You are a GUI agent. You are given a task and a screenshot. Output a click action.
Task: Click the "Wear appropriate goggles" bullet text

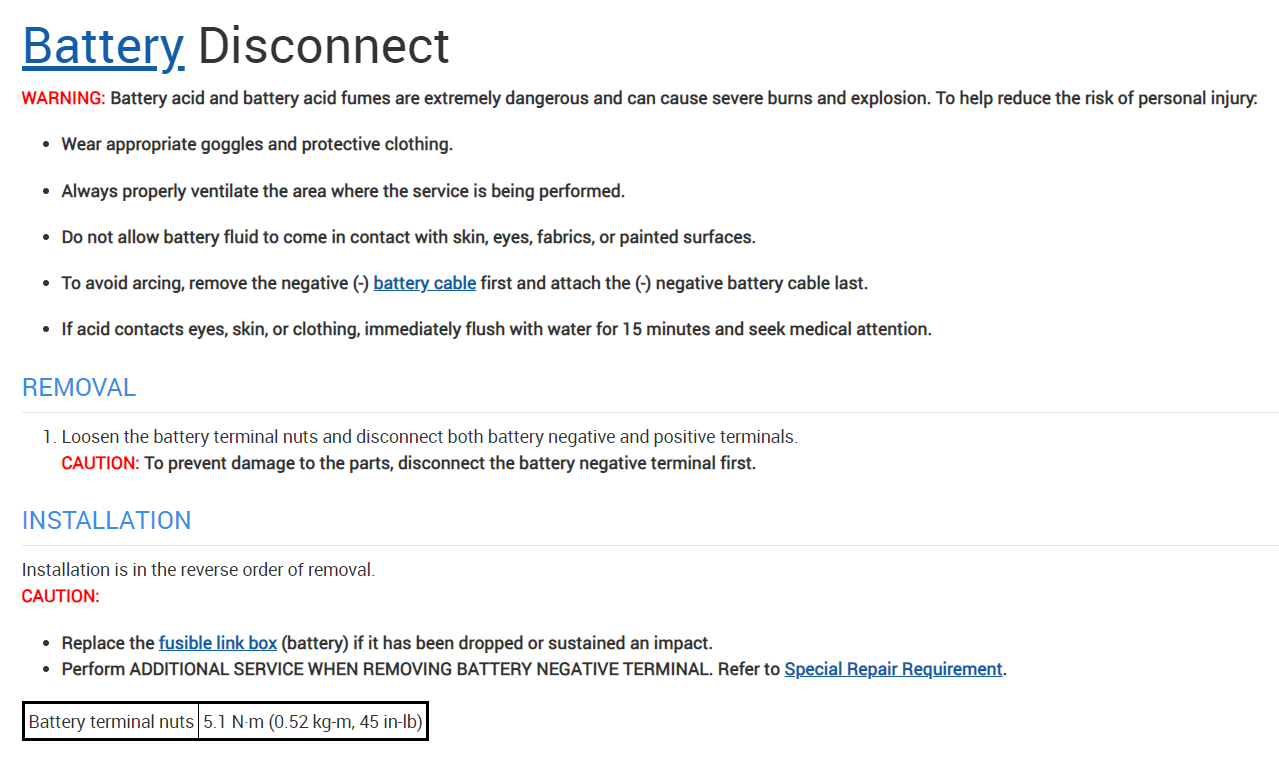[x=257, y=144]
